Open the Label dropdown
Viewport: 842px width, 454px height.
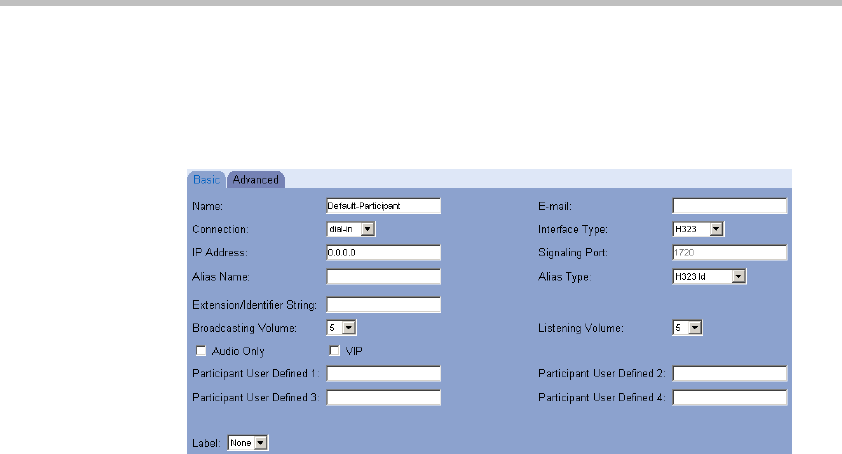[x=248, y=443]
